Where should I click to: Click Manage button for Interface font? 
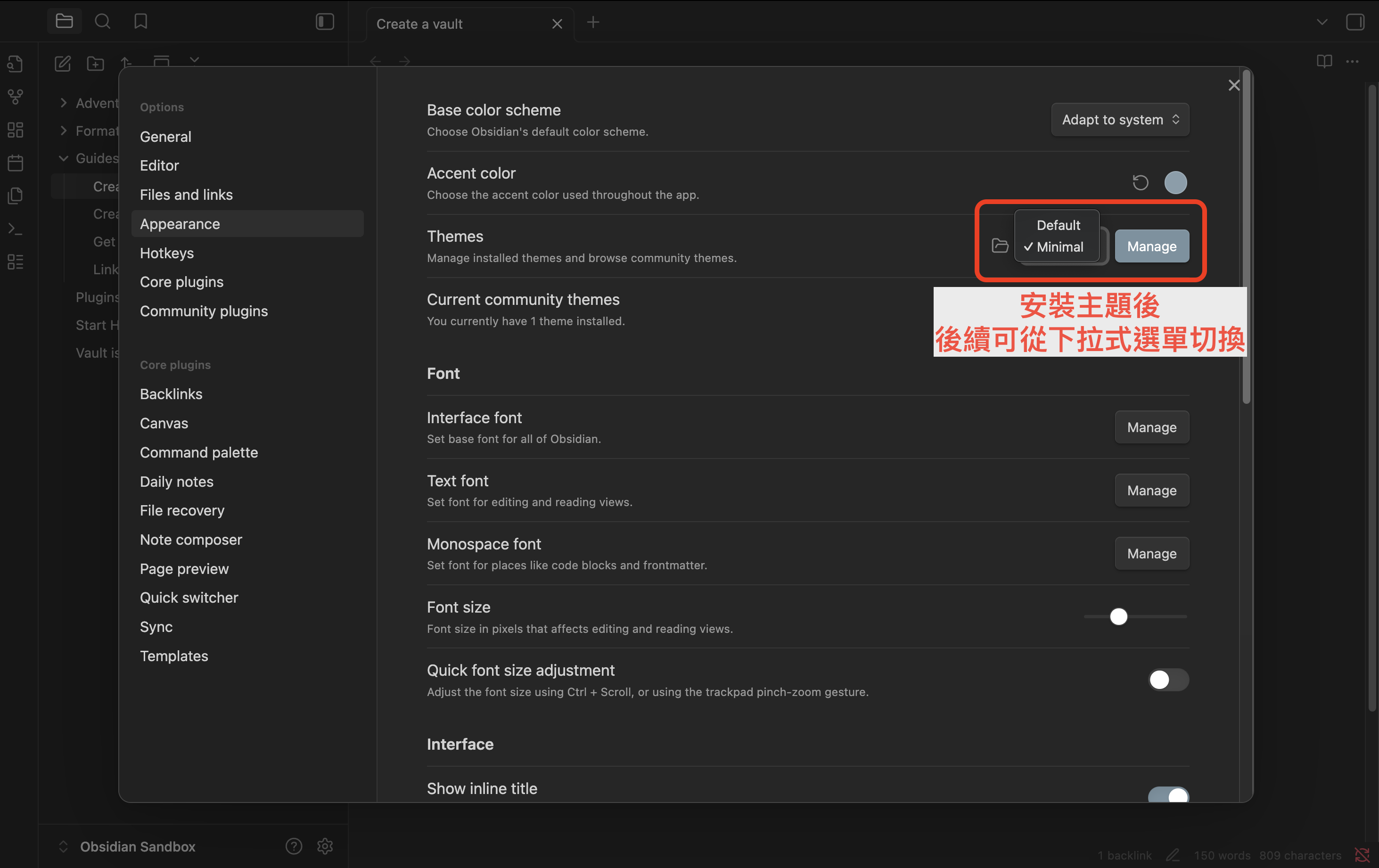[1151, 427]
